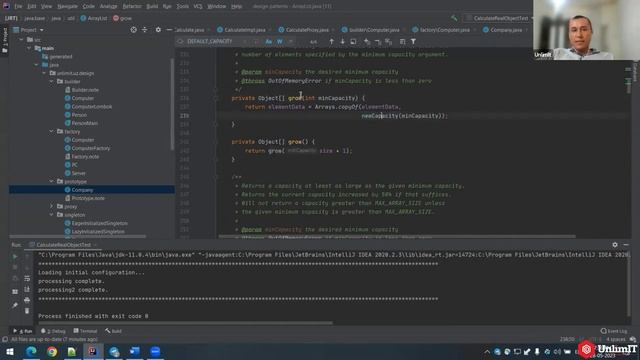Viewport: 640px width, 360px height.
Task: Pin the Run tab
Action: 15,305
